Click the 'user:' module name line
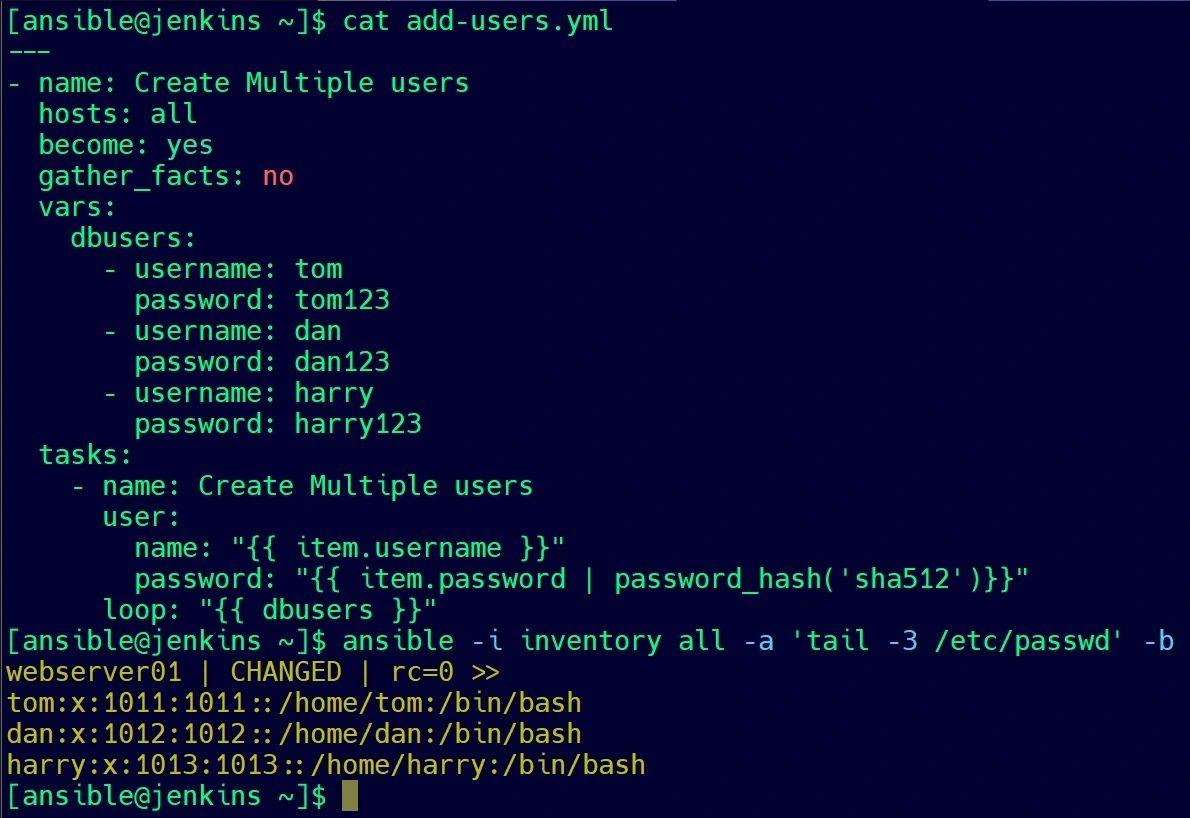1190x818 pixels. tap(142, 518)
